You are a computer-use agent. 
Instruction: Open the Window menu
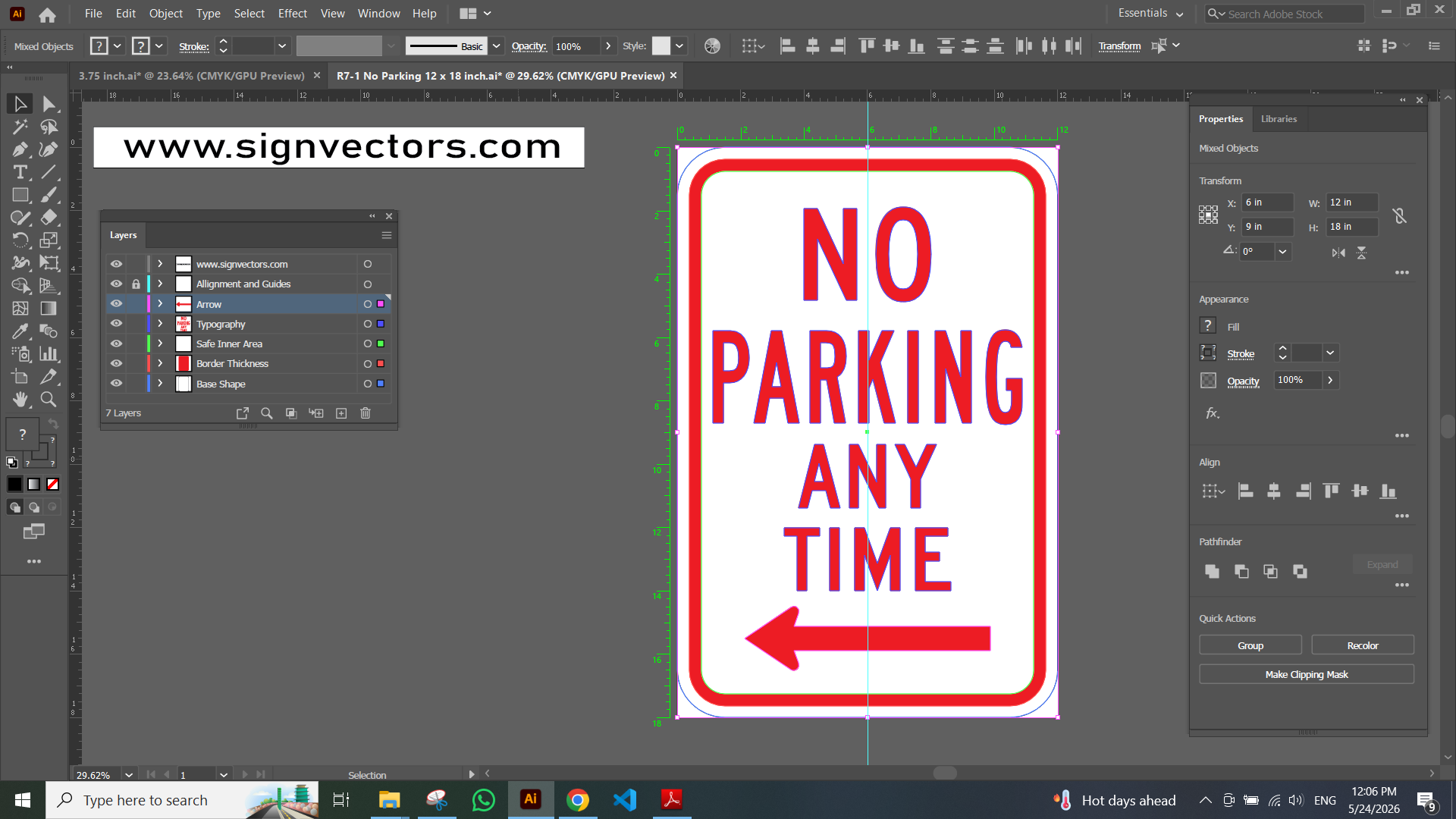378,14
